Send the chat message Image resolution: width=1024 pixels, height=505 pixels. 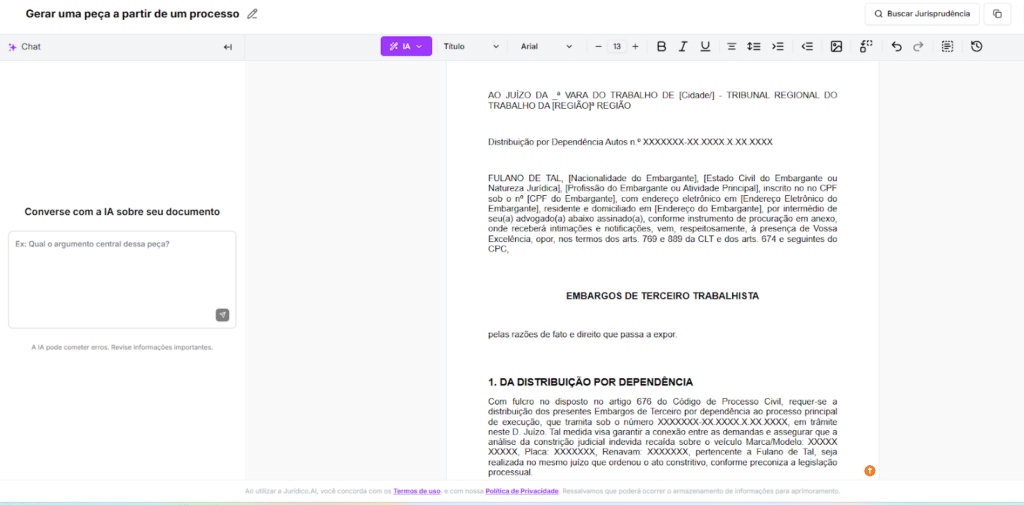click(223, 315)
